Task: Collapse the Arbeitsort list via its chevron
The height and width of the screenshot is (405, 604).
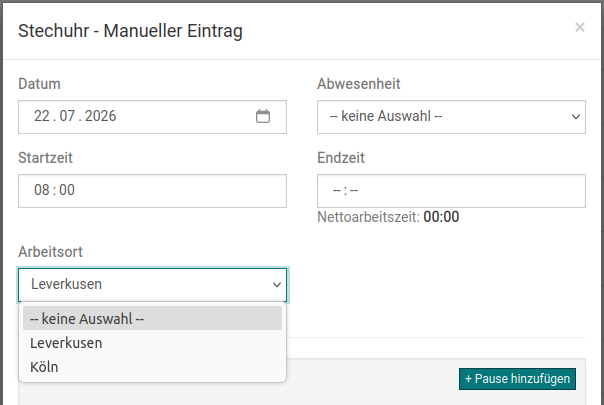Action: click(277, 285)
